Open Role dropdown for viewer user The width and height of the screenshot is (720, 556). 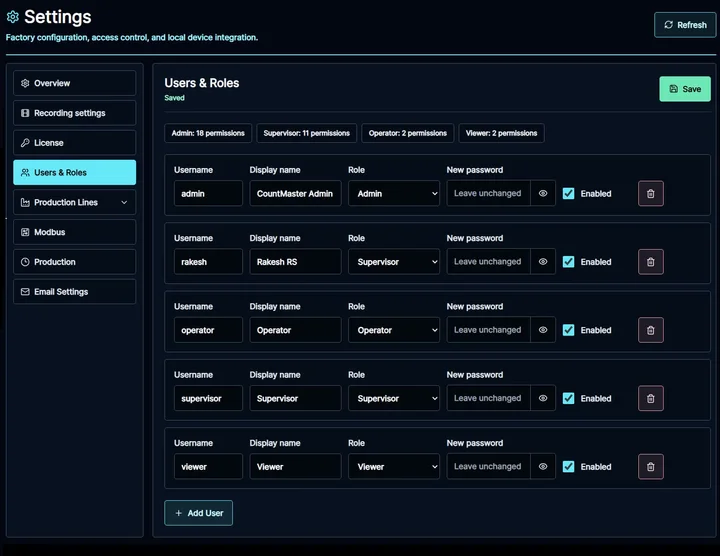pos(394,467)
